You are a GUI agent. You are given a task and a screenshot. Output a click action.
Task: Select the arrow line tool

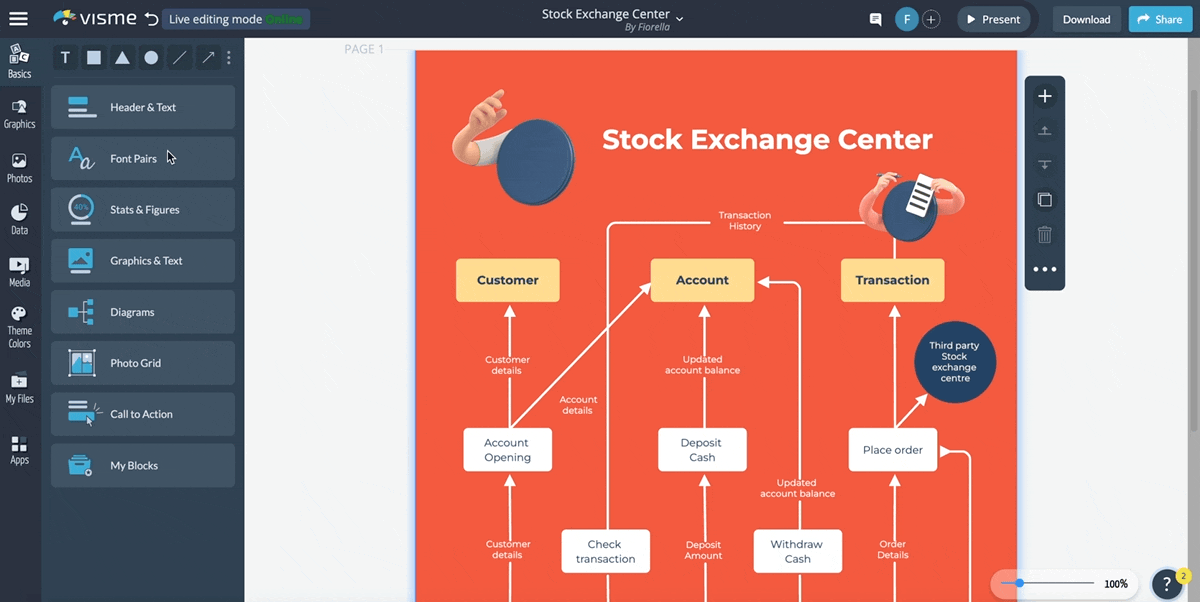(208, 58)
